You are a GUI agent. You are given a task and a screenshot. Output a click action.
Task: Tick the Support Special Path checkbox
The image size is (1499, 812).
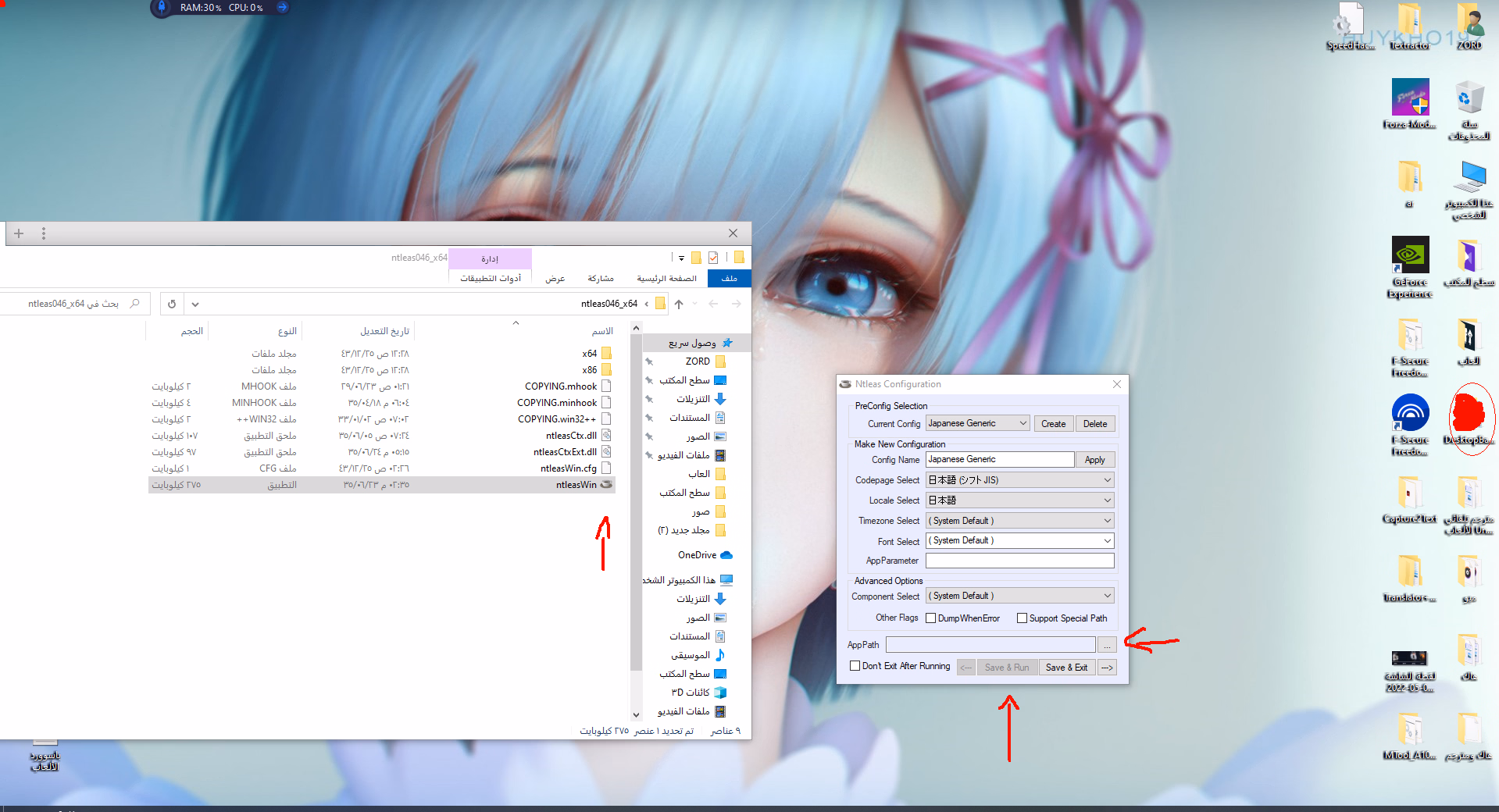[x=1022, y=618]
